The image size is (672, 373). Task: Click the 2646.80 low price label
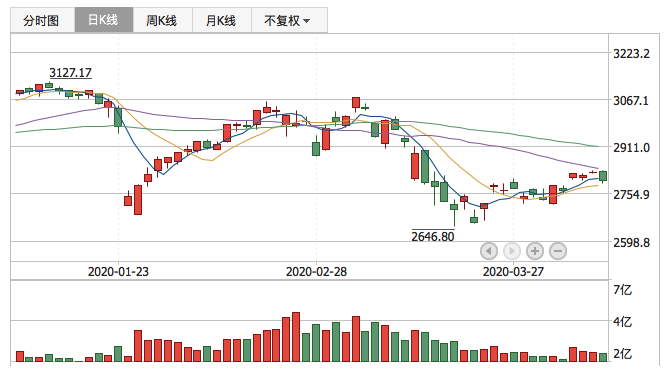click(433, 236)
